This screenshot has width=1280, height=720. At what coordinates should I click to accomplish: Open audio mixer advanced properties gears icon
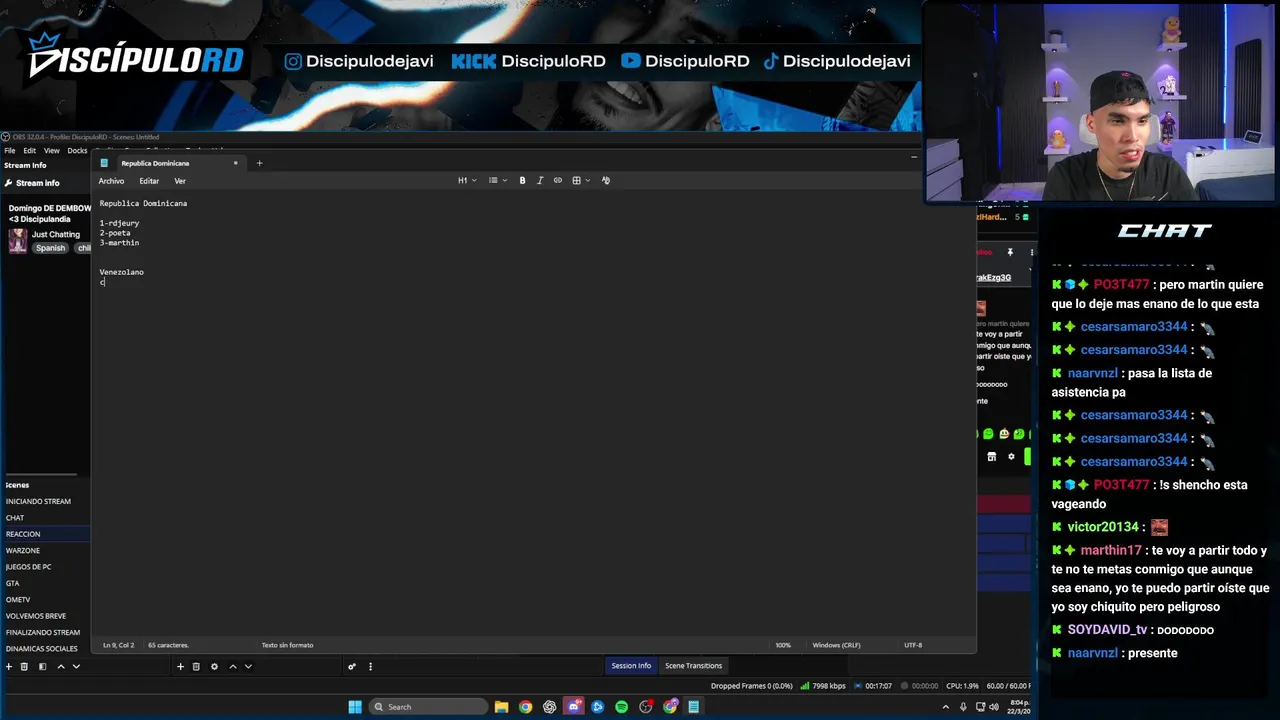(351, 666)
